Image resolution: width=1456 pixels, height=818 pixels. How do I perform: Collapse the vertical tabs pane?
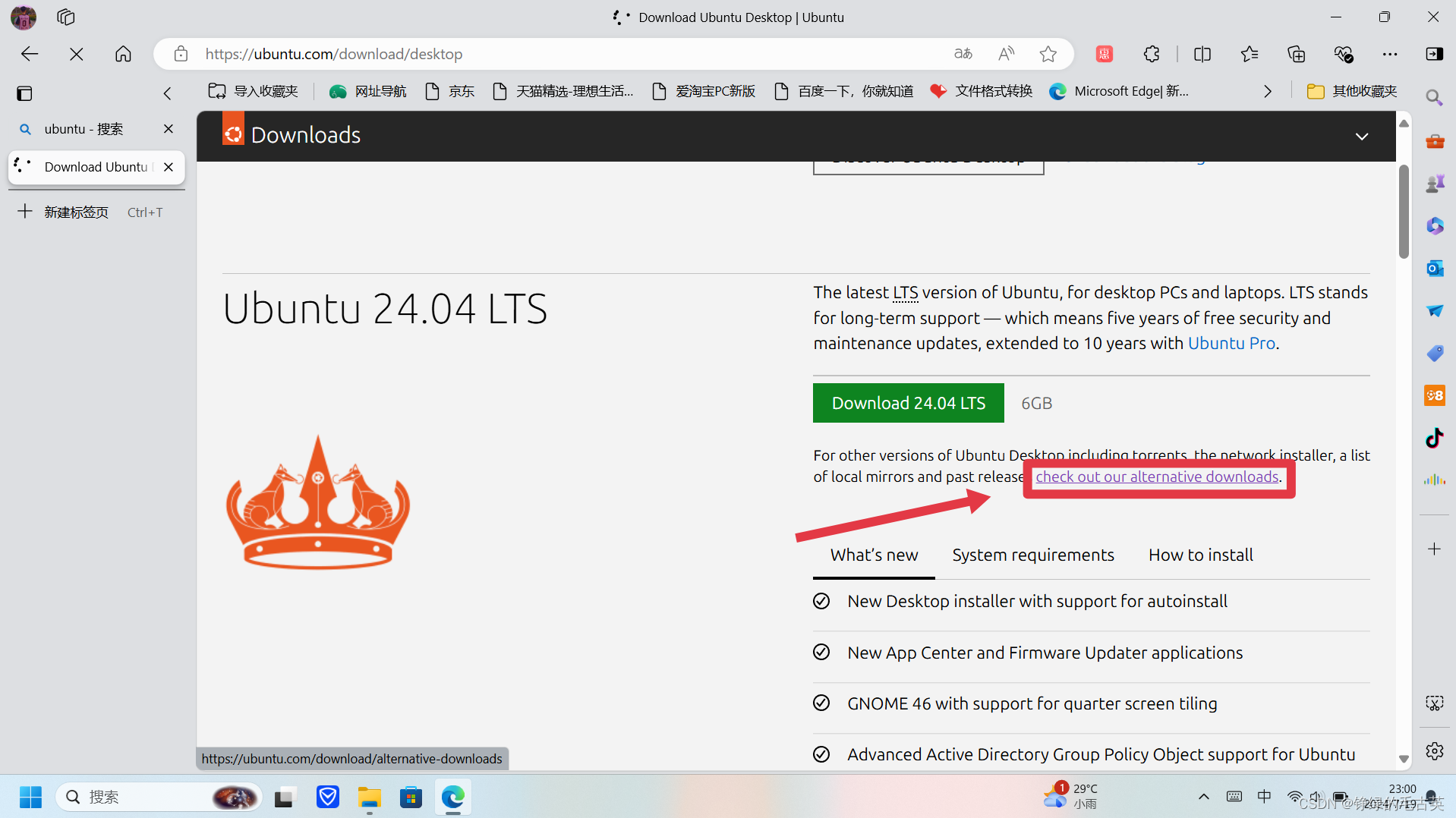click(x=168, y=93)
